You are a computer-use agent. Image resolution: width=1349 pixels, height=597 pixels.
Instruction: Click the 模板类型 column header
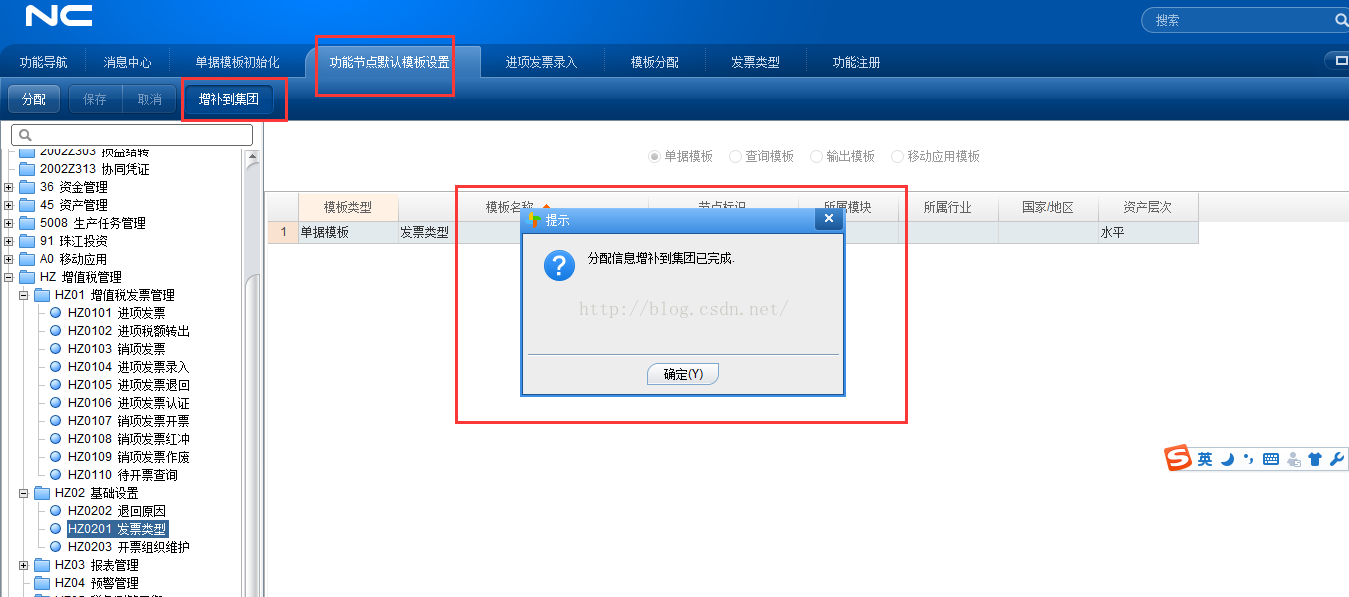[x=348, y=207]
